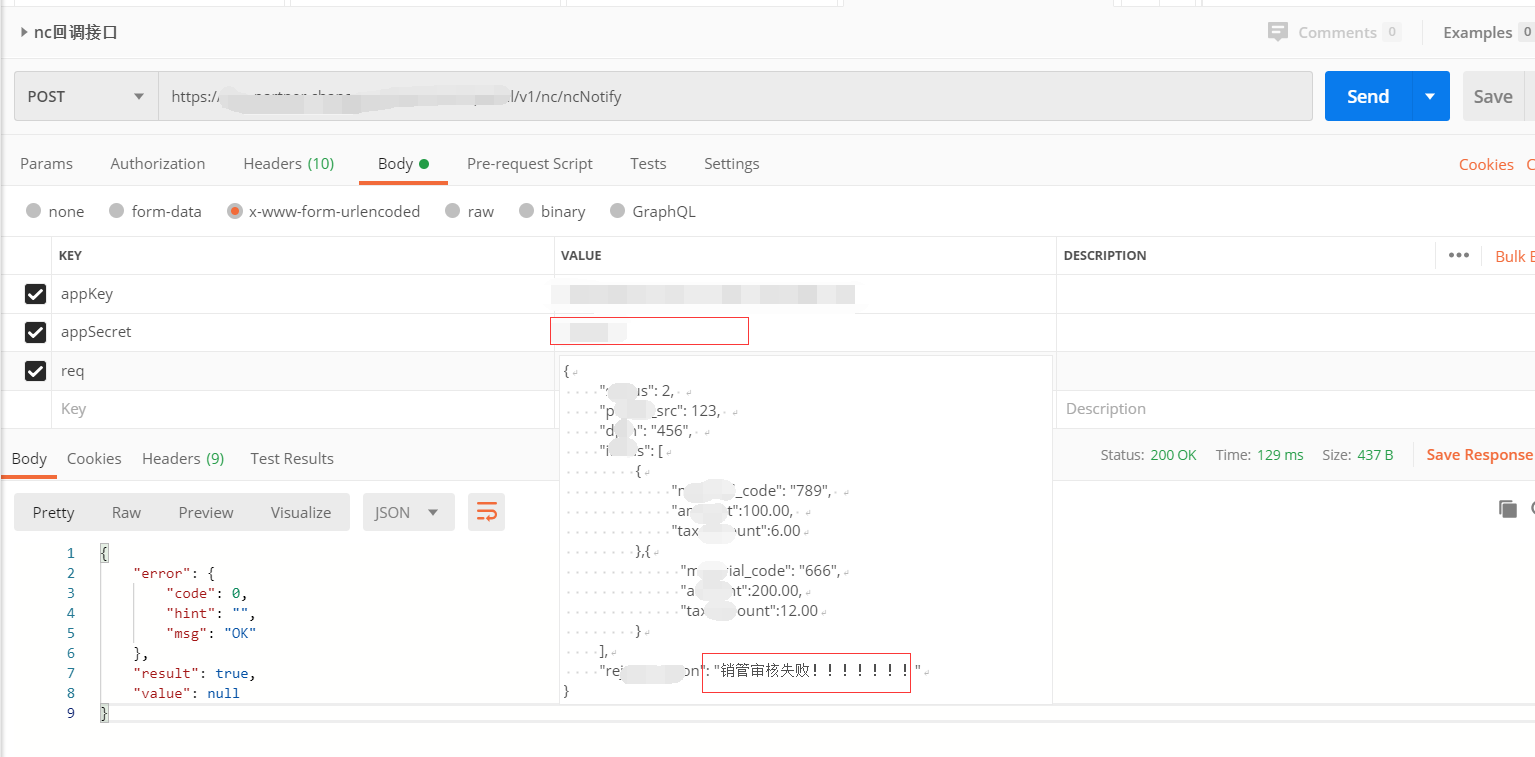Open the response Headers (9) tab
Viewport: 1535px width, 757px height.
click(183, 458)
